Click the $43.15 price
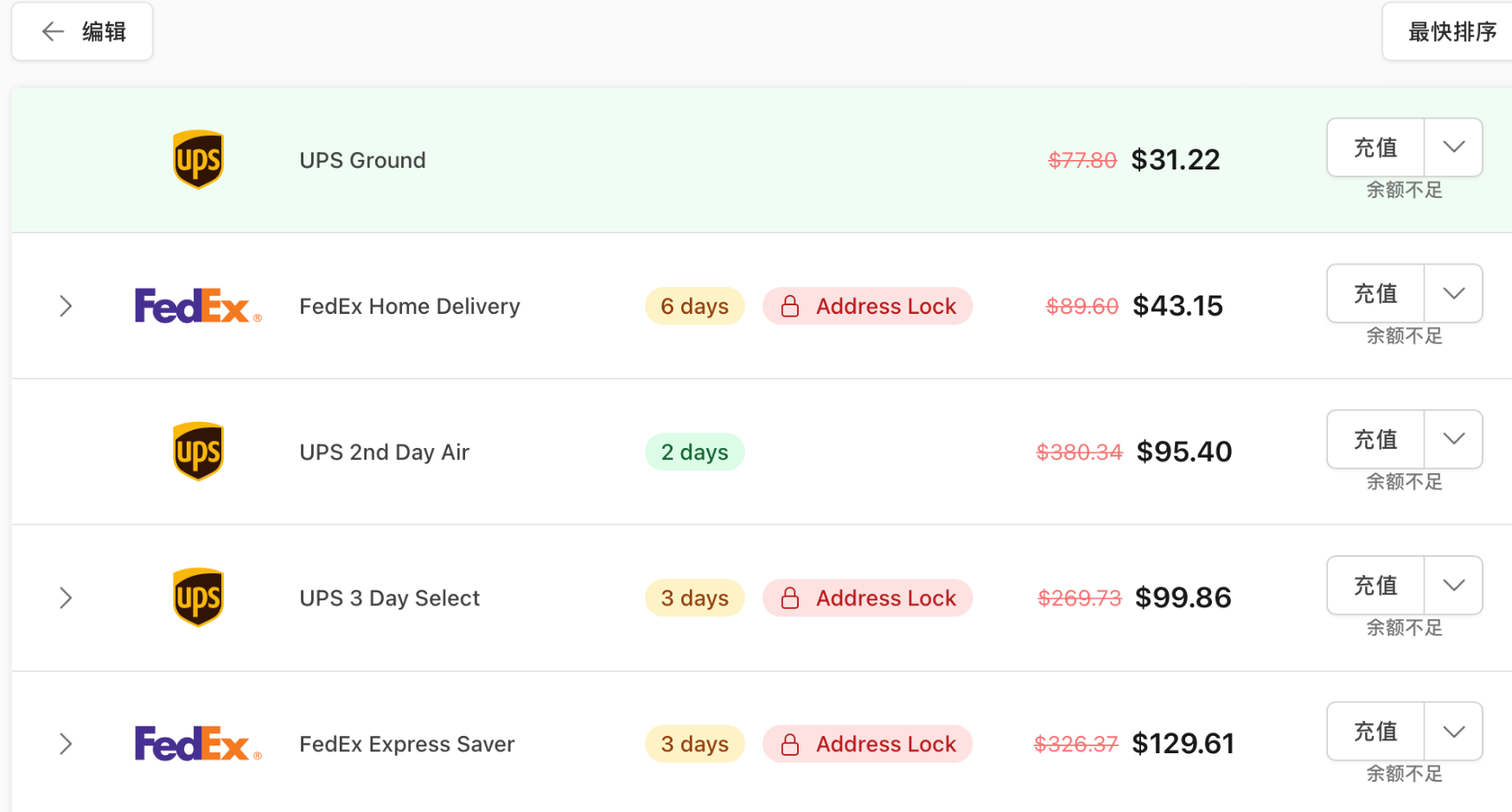 [x=1177, y=306]
